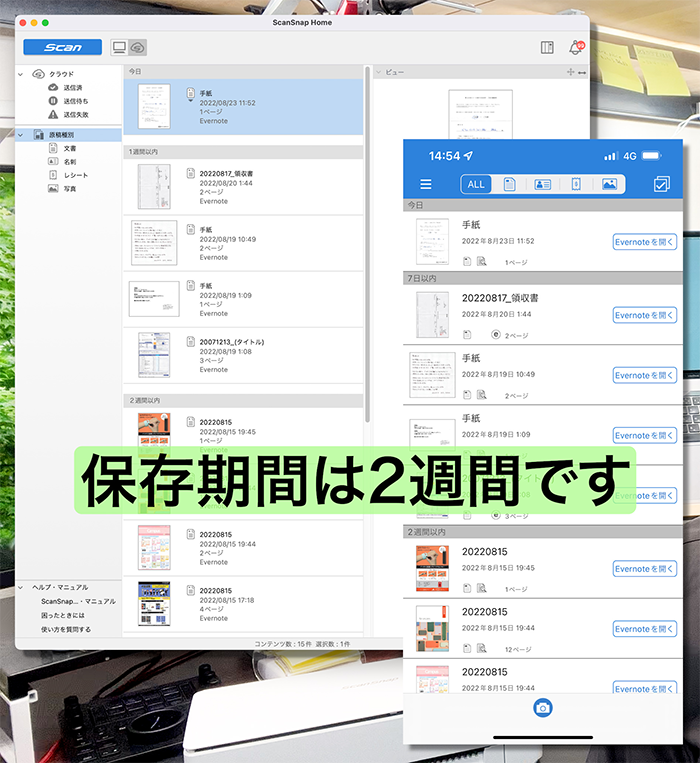Click the blue Scan button

pyautogui.click(x=63, y=47)
